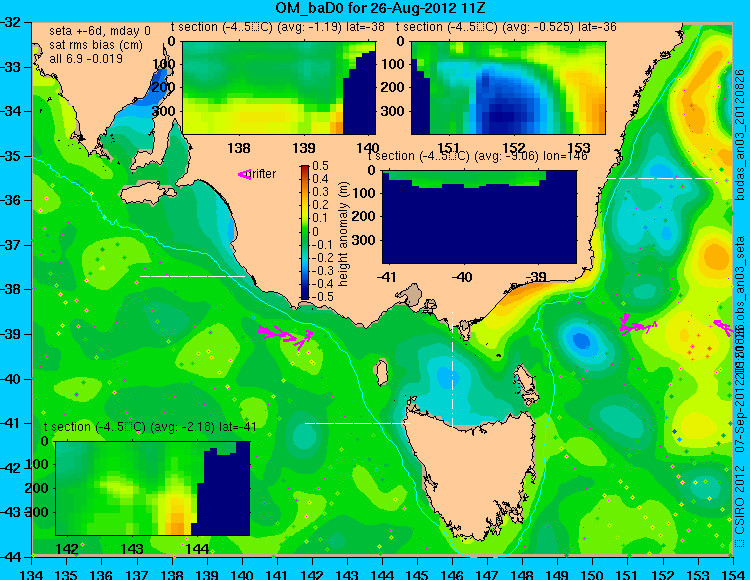Click the Tasmania landmass on the map

click(471, 471)
